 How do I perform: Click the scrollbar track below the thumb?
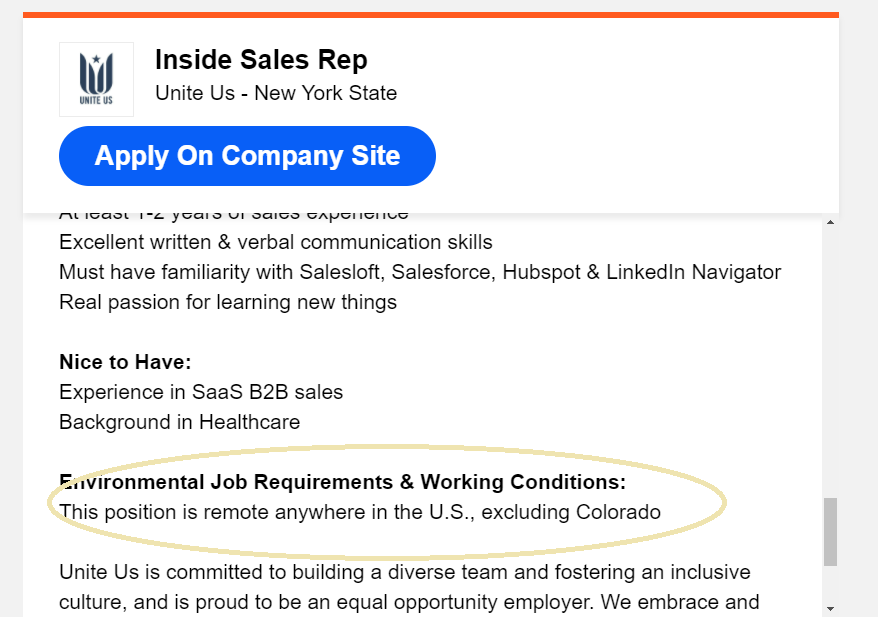click(830, 584)
